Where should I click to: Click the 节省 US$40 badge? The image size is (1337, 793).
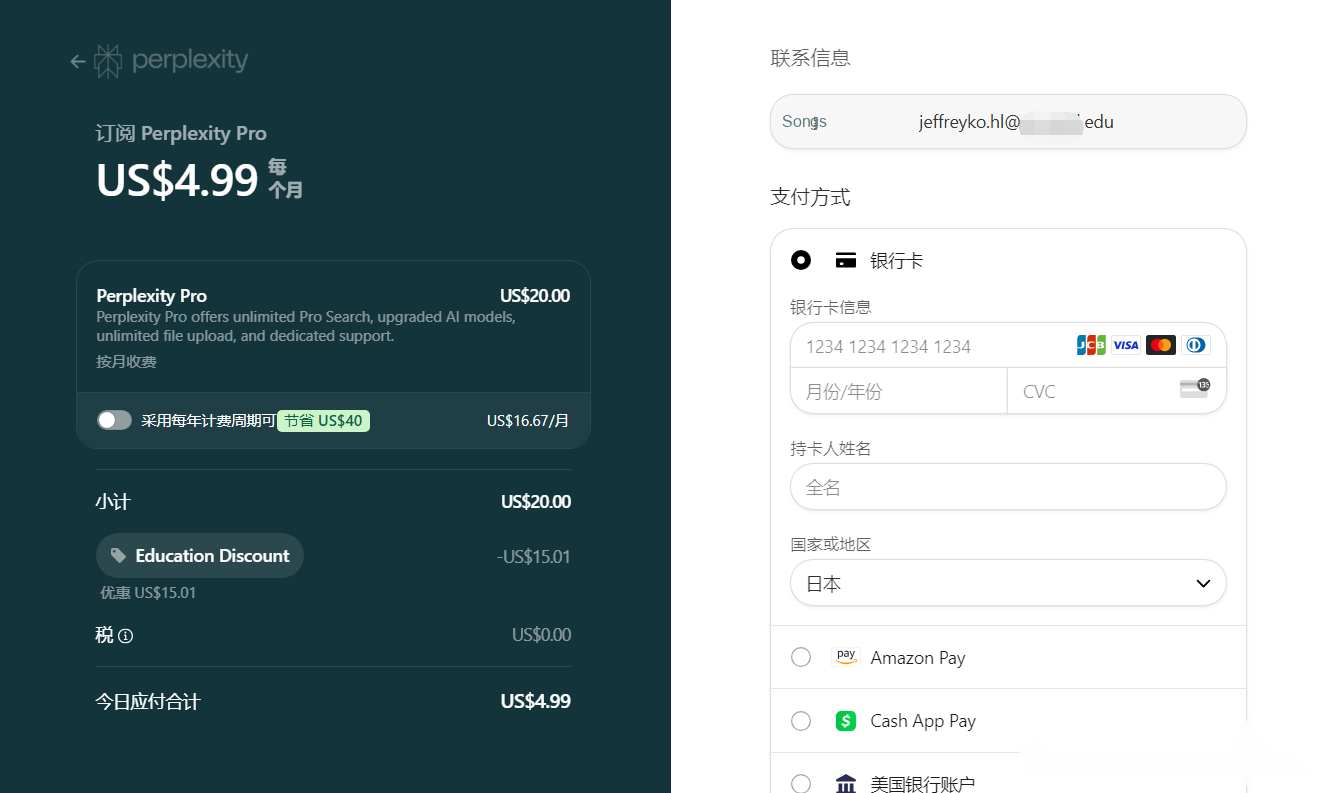[323, 421]
